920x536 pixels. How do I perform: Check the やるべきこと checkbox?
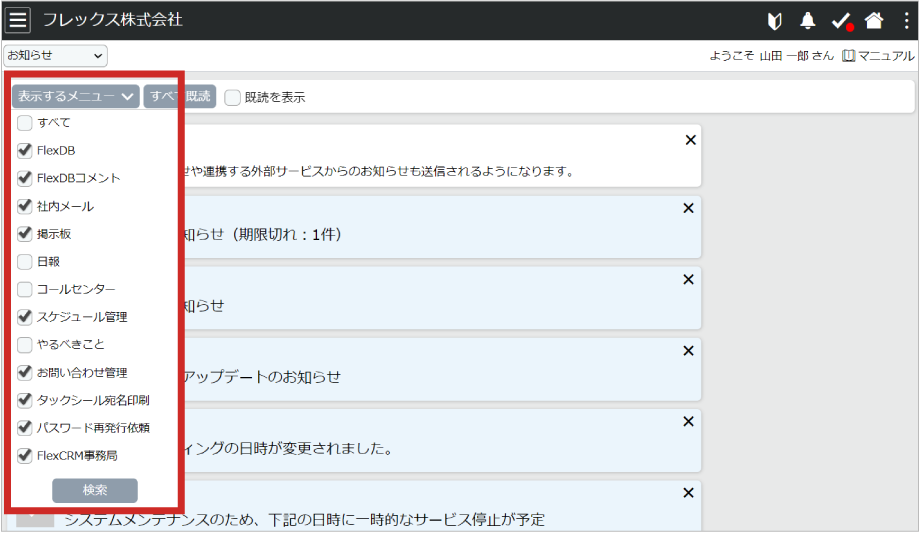click(25, 344)
